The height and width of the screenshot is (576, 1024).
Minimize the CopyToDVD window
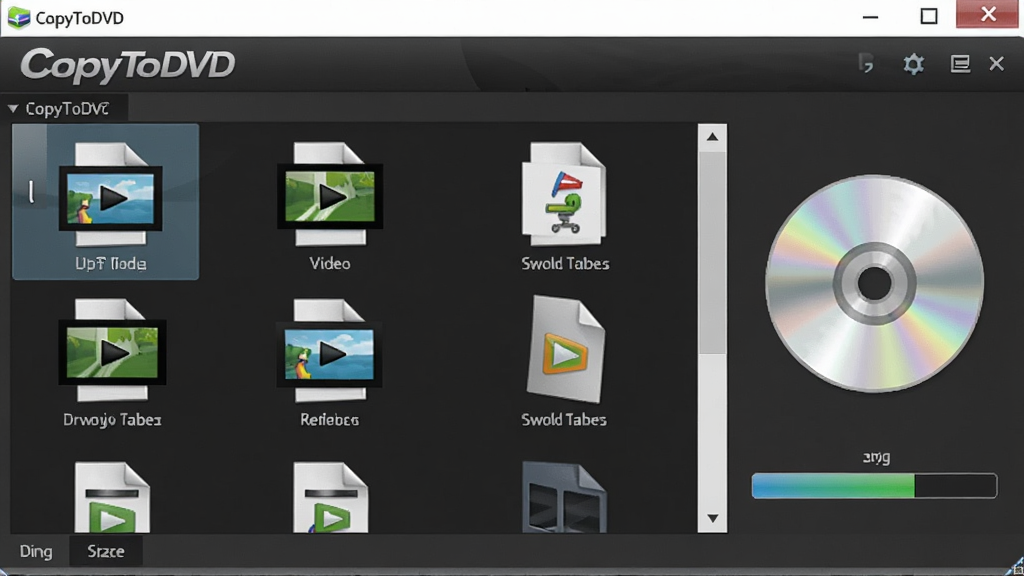(871, 17)
